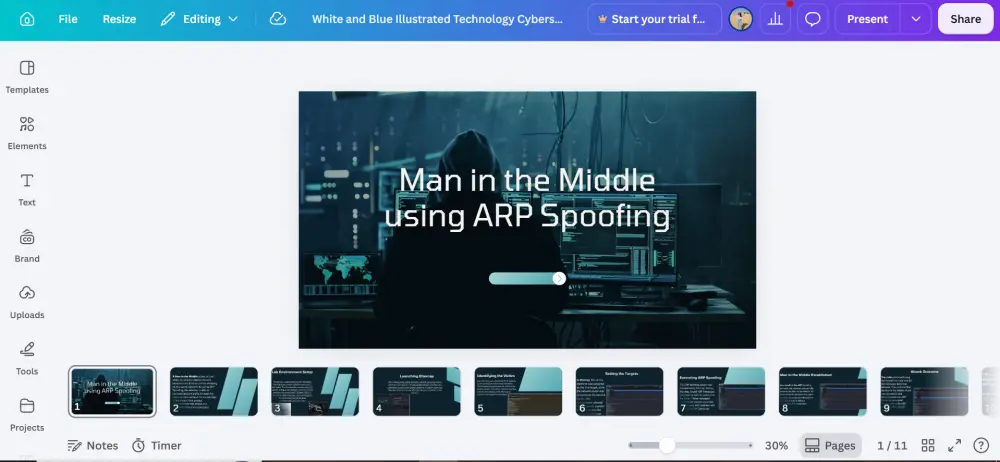Screen dimensions: 1000x462
Task: Click the Present button
Action: [867, 19]
